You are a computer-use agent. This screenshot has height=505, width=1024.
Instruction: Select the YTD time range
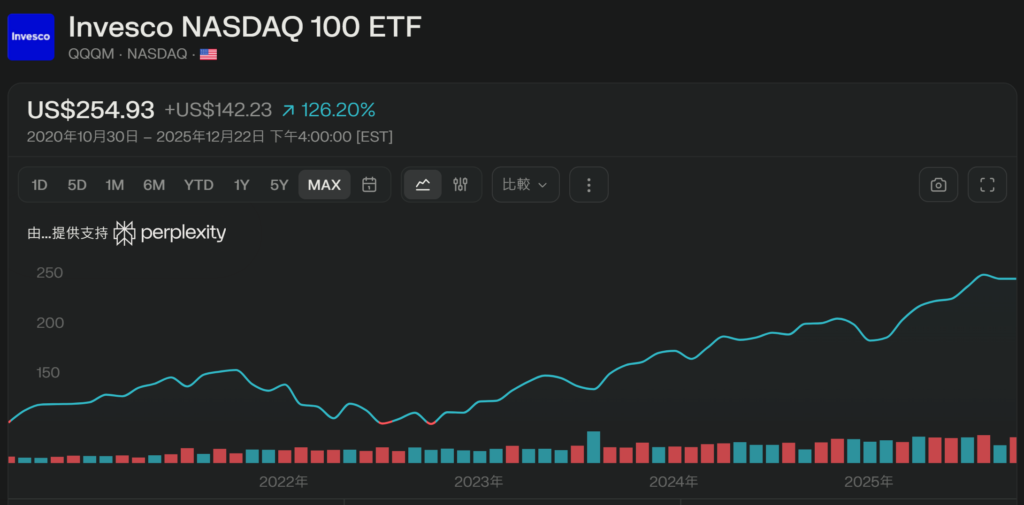[198, 185]
